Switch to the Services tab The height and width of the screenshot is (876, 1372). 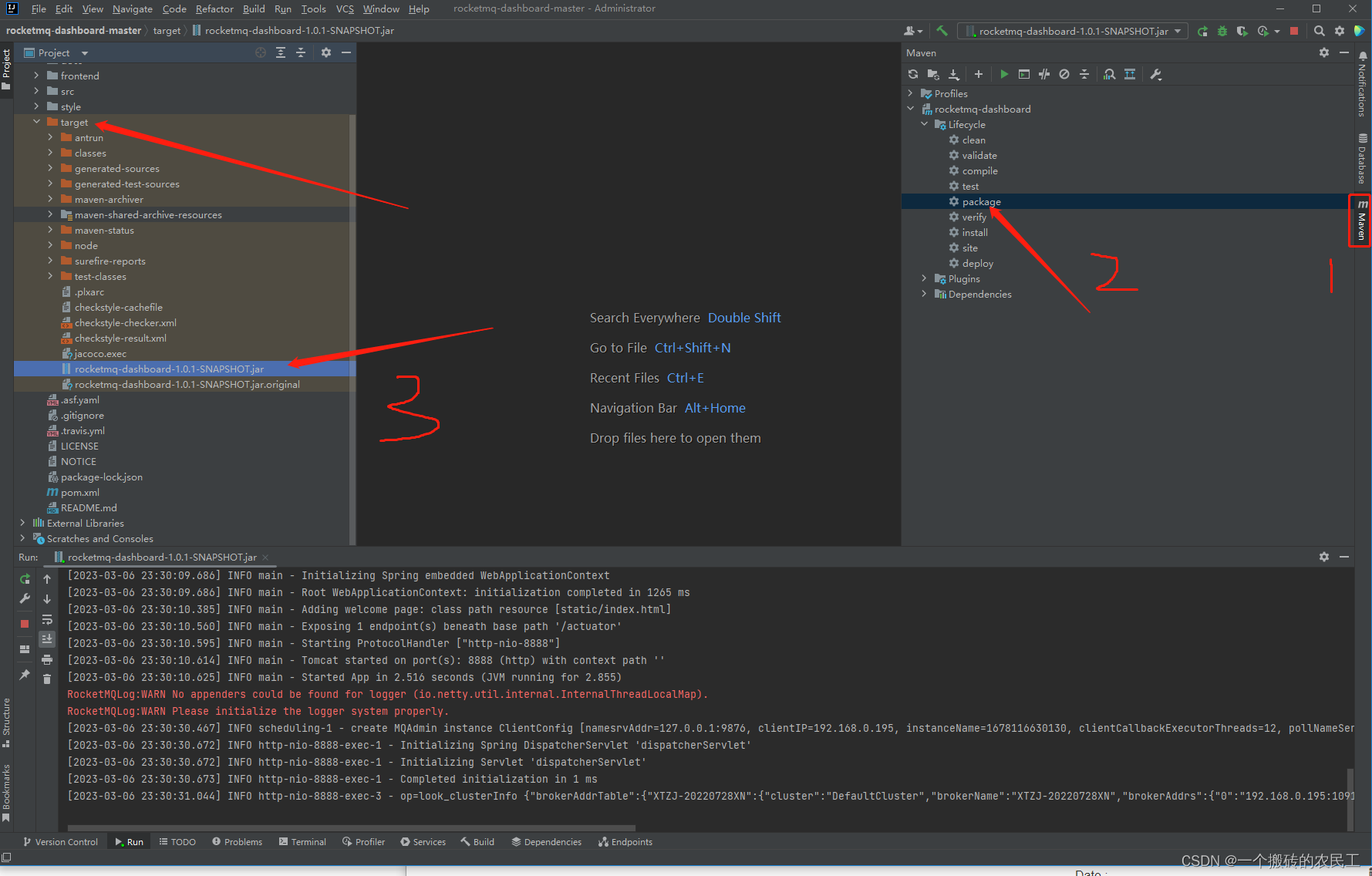(x=423, y=842)
